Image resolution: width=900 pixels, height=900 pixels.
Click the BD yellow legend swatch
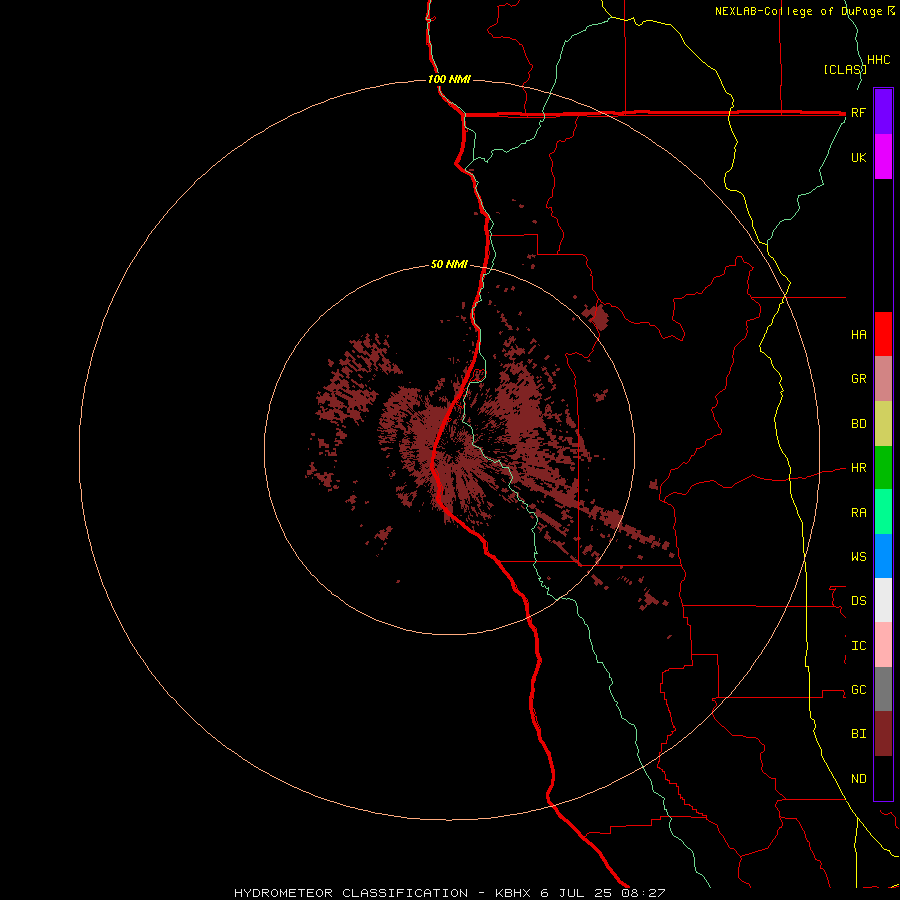[x=883, y=424]
